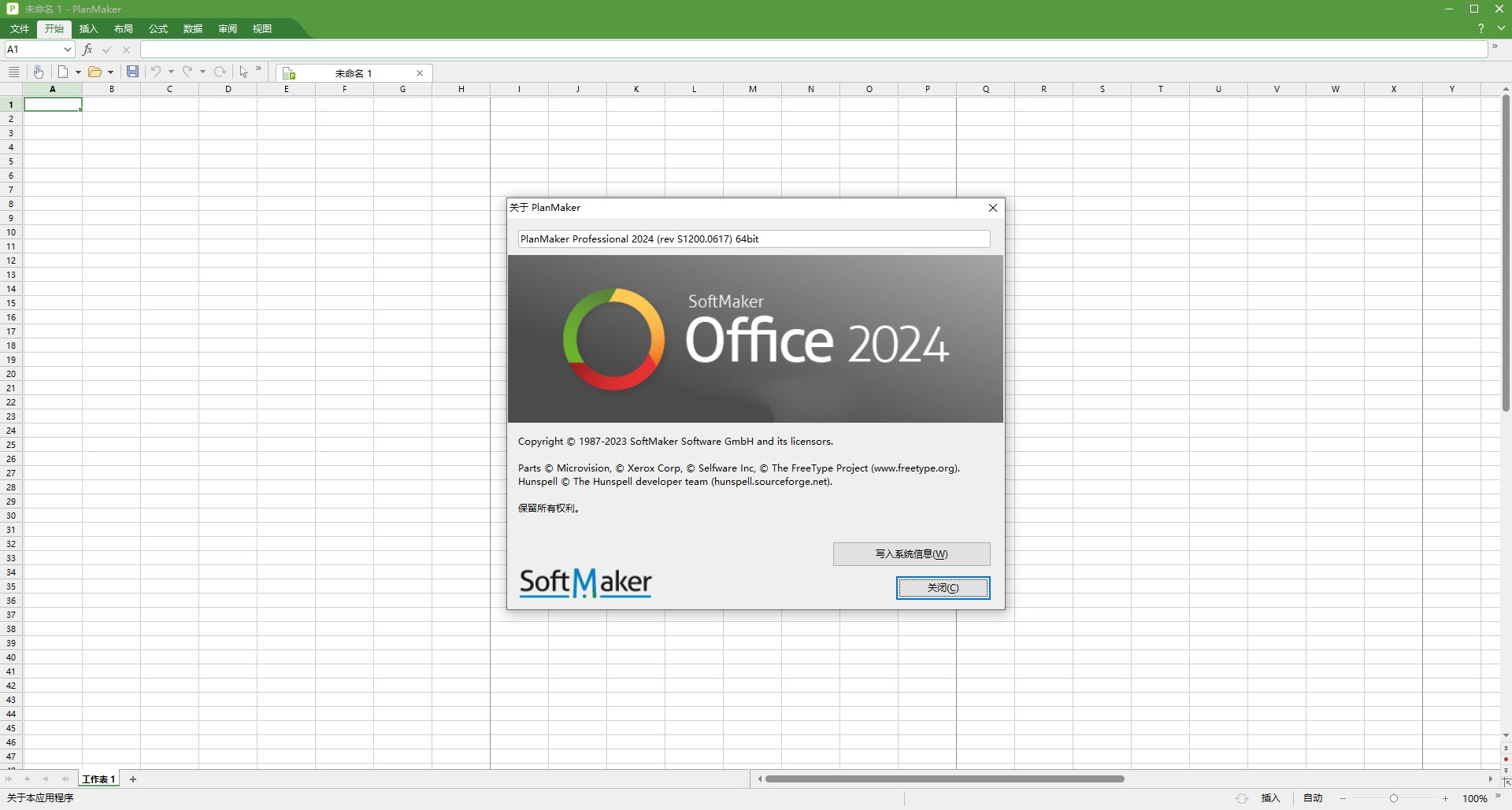
Task: Click the zoom out minus button
Action: click(1343, 798)
